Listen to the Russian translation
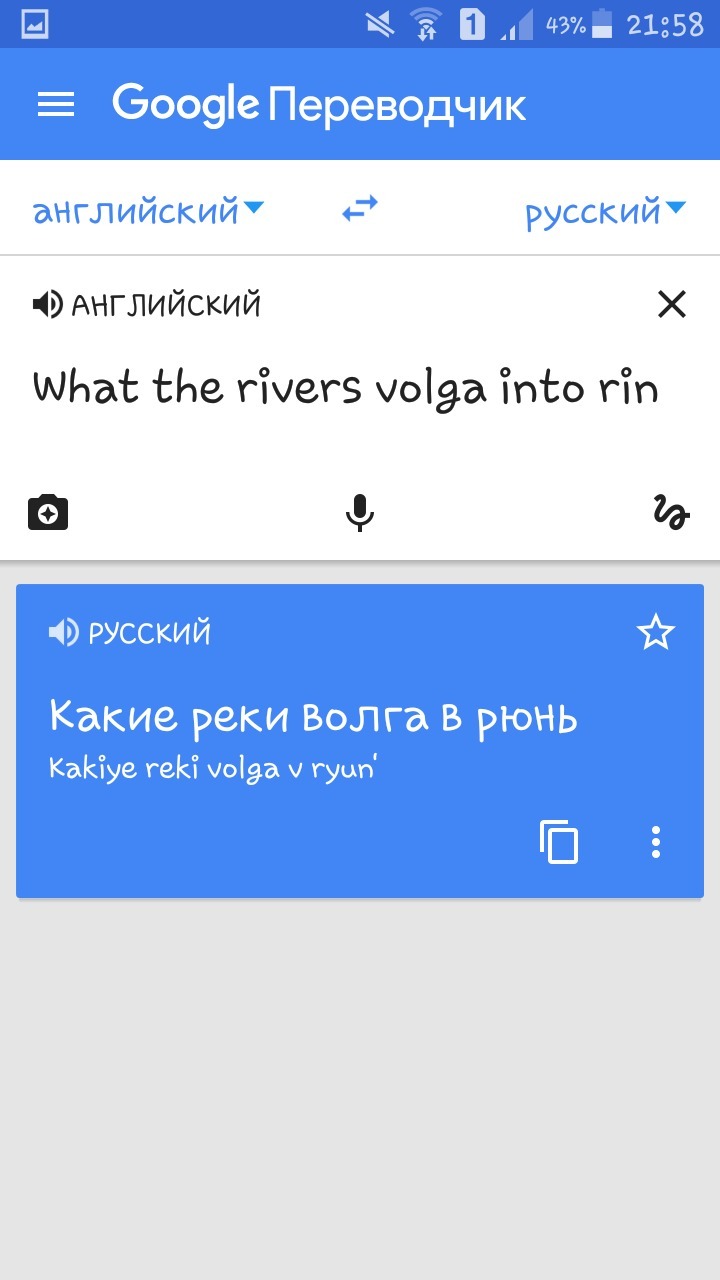 click(63, 633)
